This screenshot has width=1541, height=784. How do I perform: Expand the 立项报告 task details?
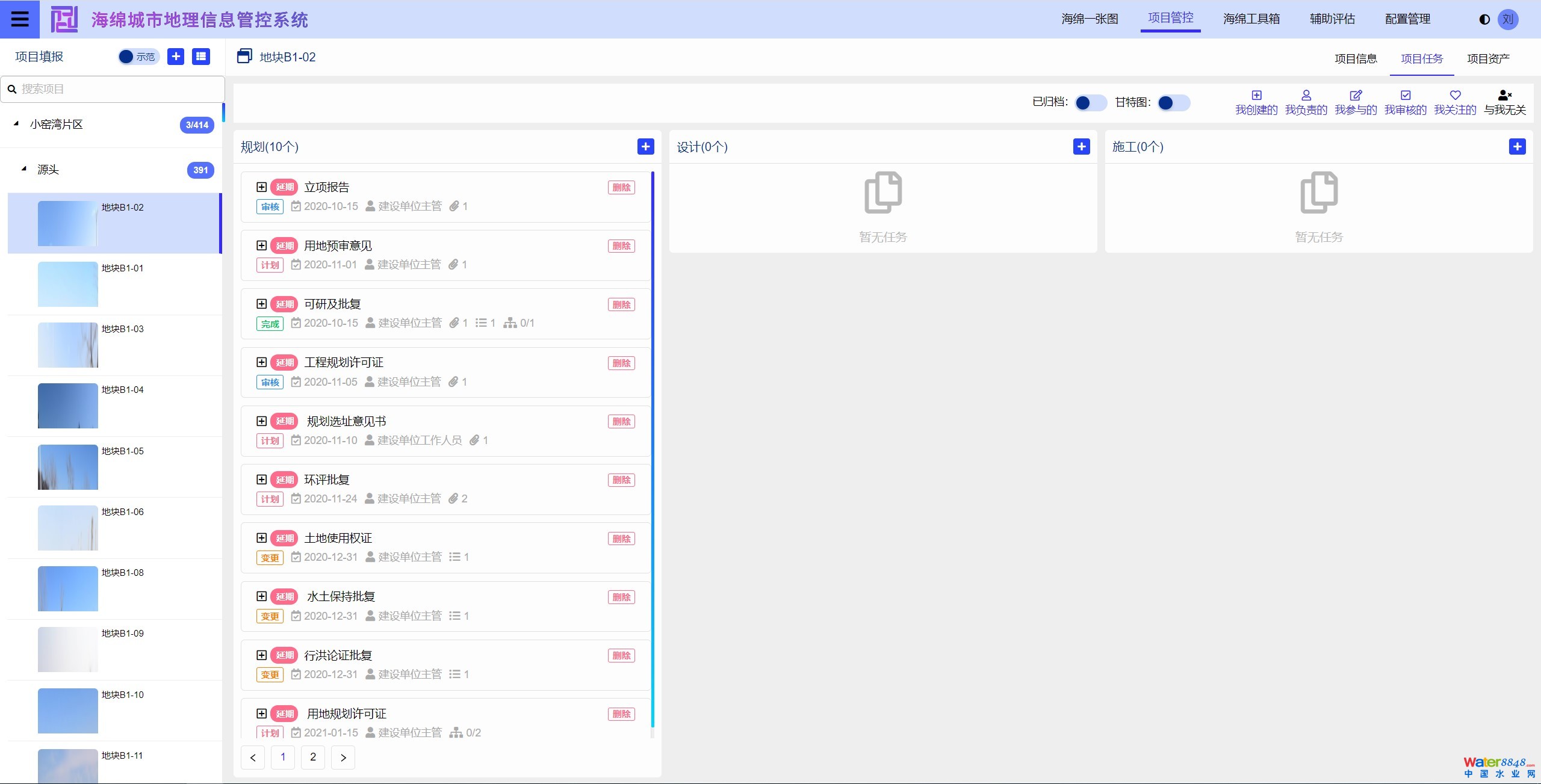tap(261, 187)
